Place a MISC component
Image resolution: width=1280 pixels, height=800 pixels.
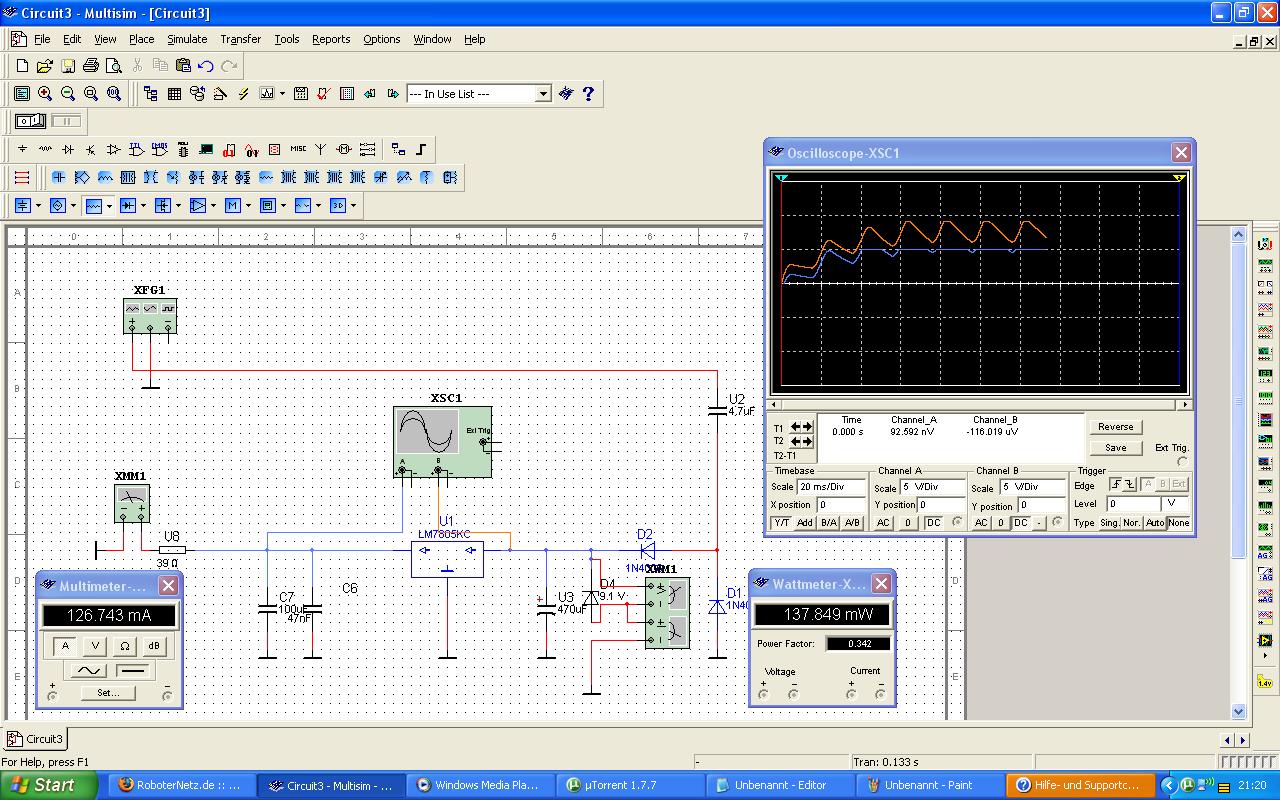[298, 149]
